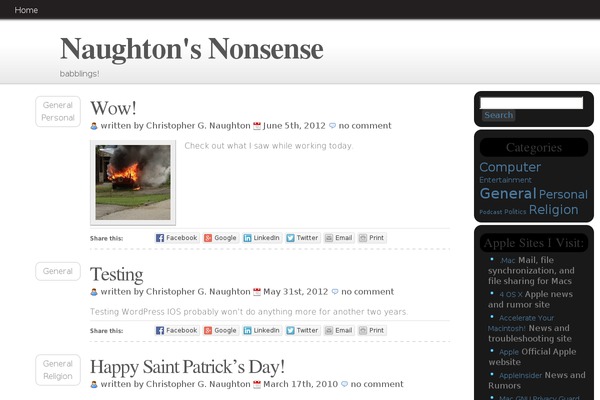Click the 'babblings!' tagline text

tap(79, 74)
